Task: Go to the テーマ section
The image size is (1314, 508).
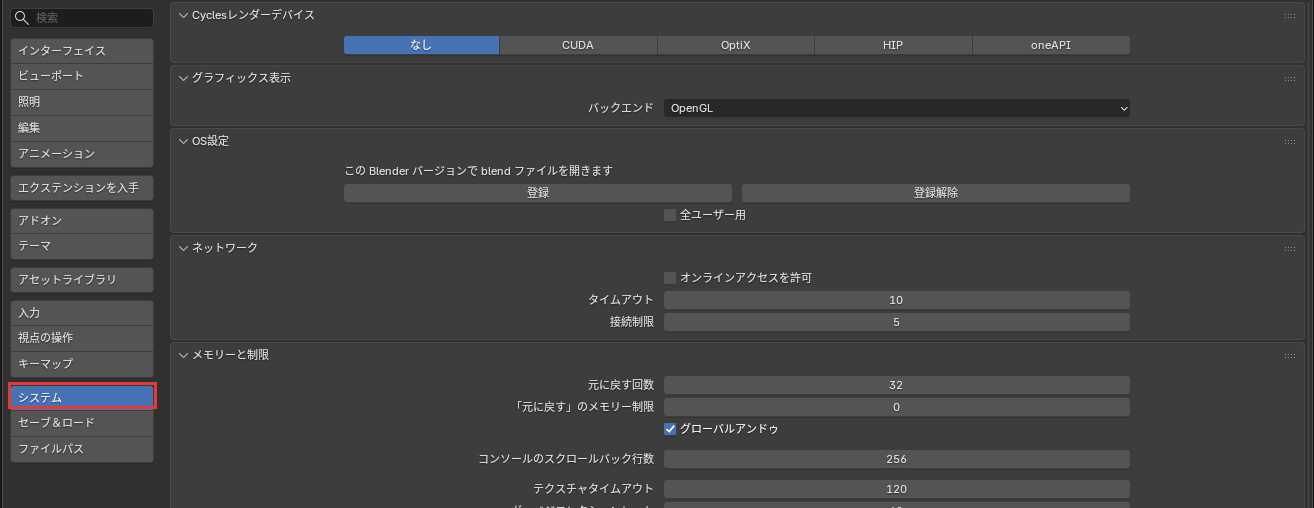Action: coord(82,246)
